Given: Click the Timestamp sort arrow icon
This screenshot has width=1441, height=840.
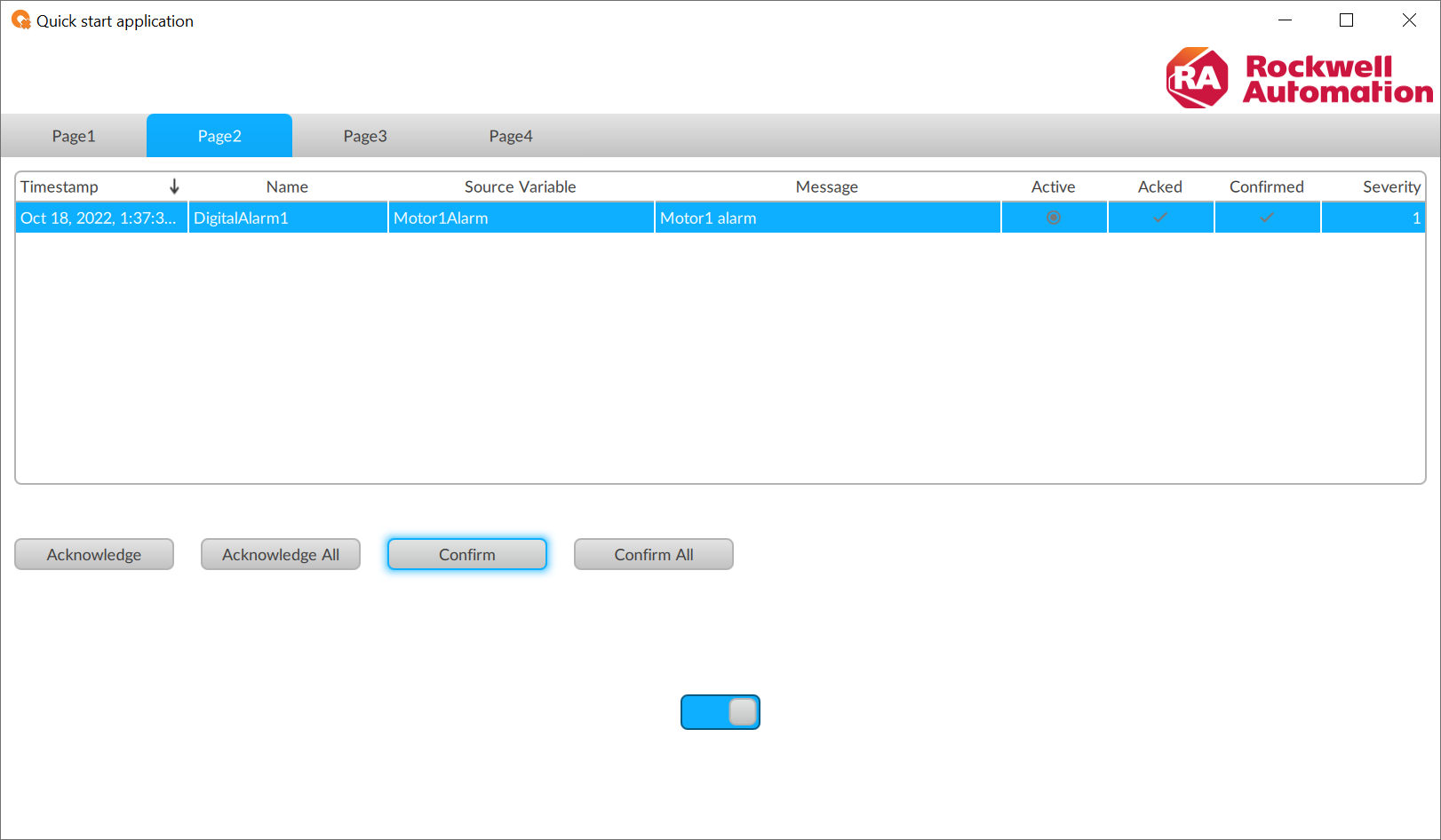Looking at the screenshot, I should click(174, 186).
